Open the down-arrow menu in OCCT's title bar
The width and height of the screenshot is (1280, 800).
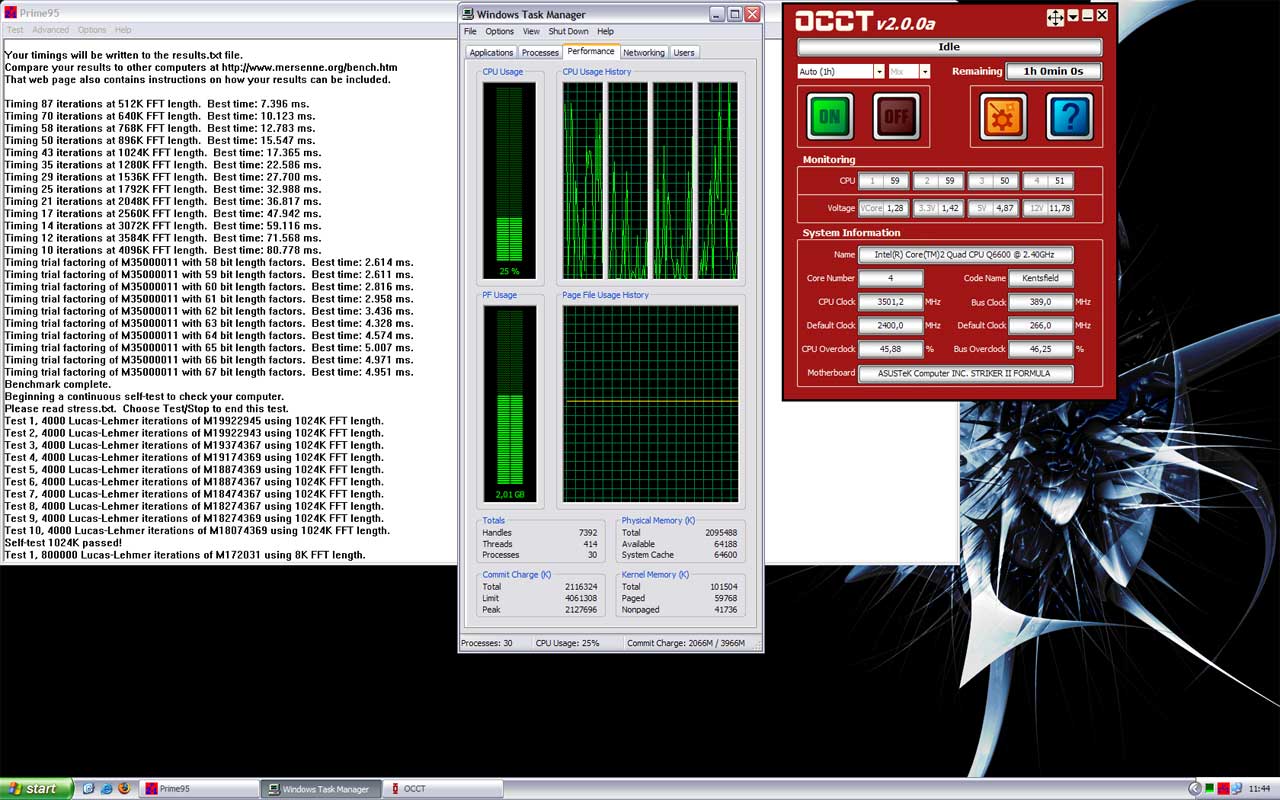coord(1073,15)
